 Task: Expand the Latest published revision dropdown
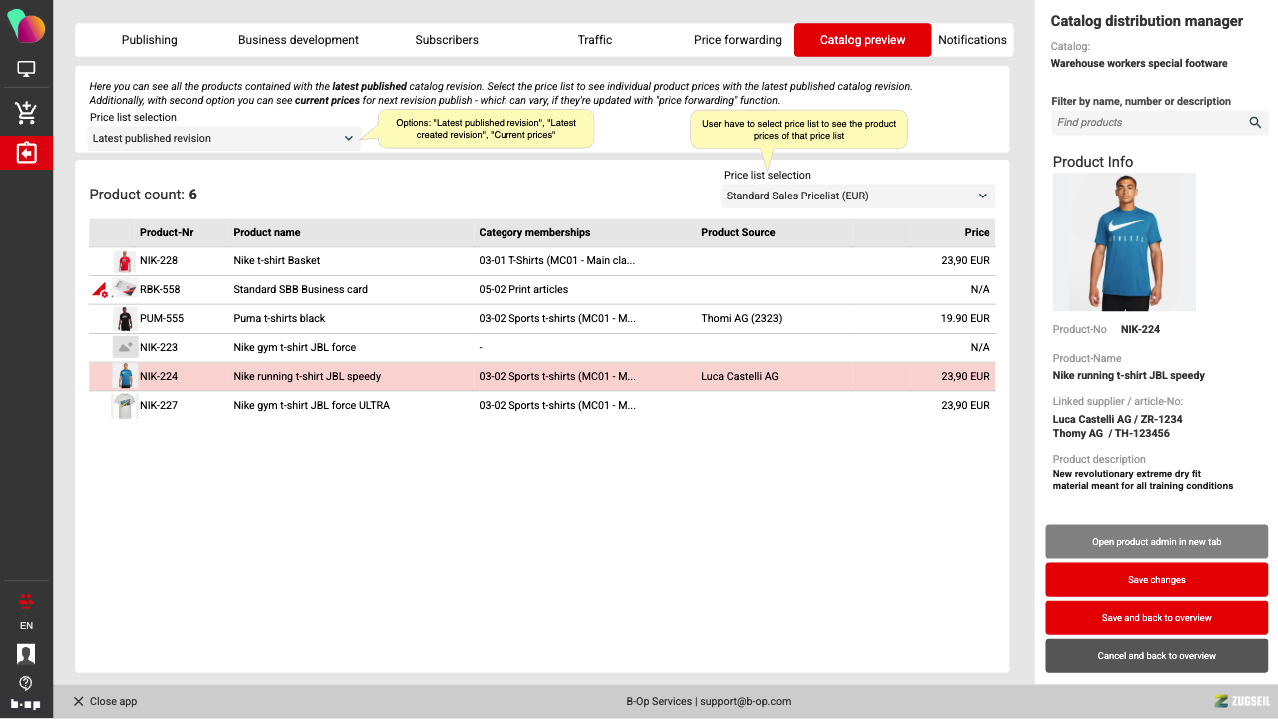(x=223, y=139)
